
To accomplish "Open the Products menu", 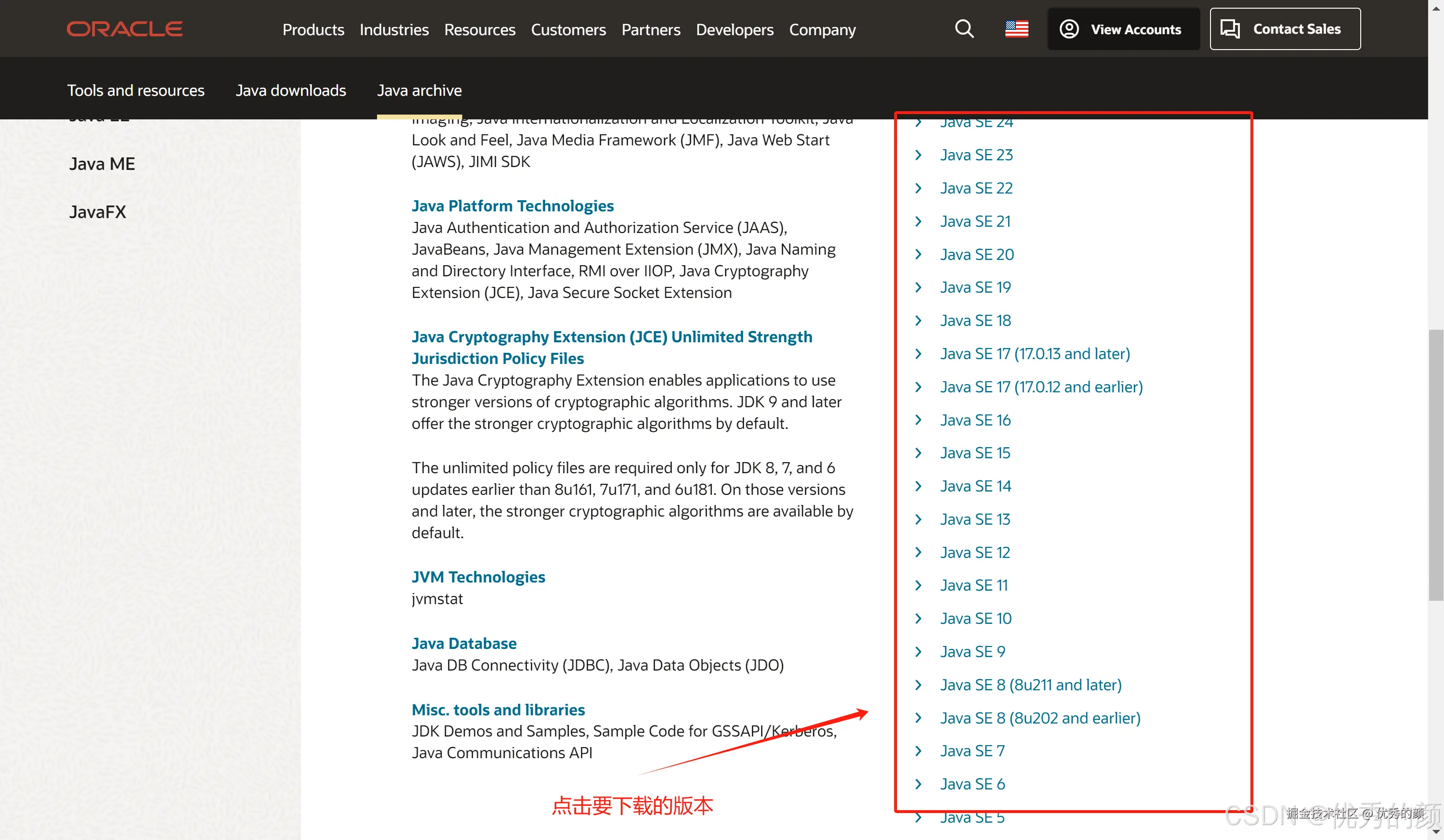I will coord(313,30).
